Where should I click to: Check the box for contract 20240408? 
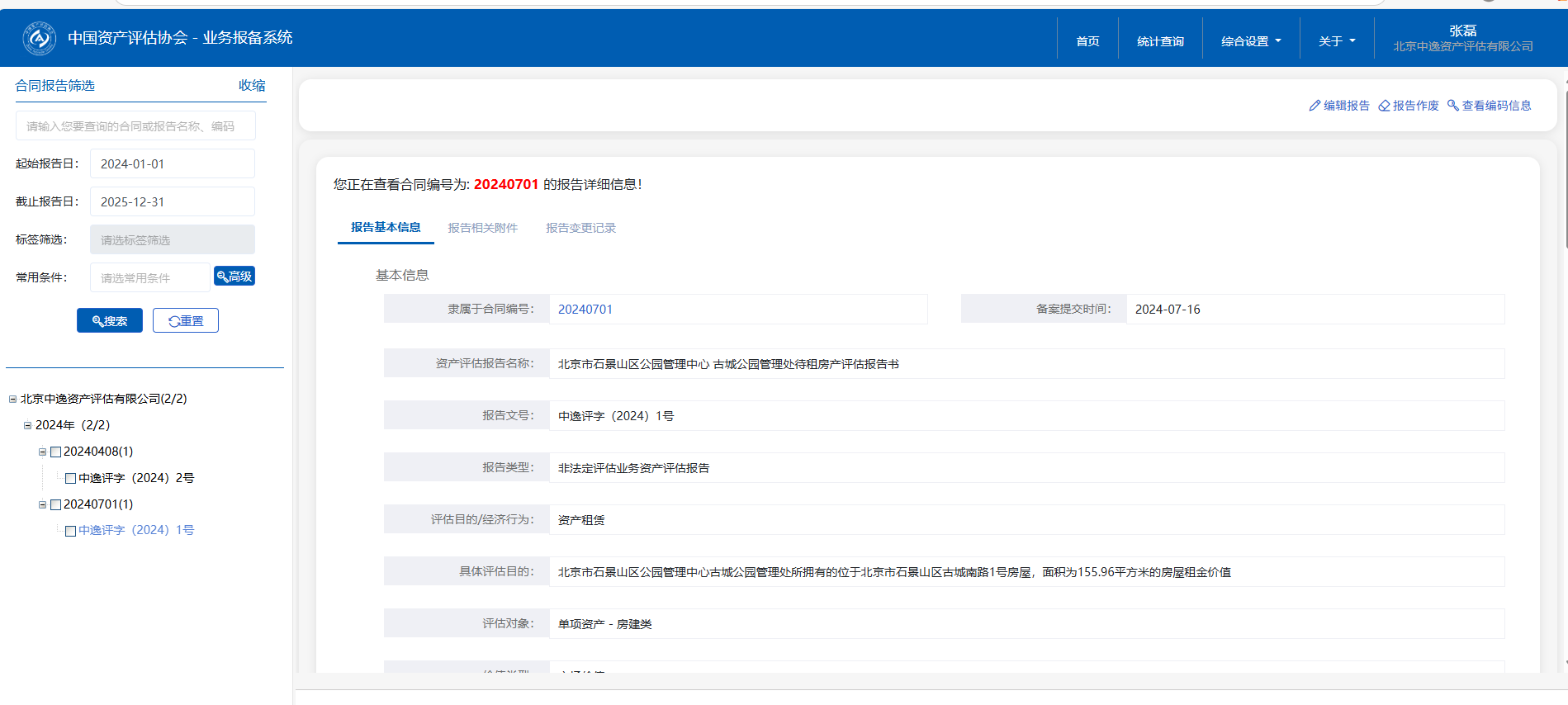(56, 452)
